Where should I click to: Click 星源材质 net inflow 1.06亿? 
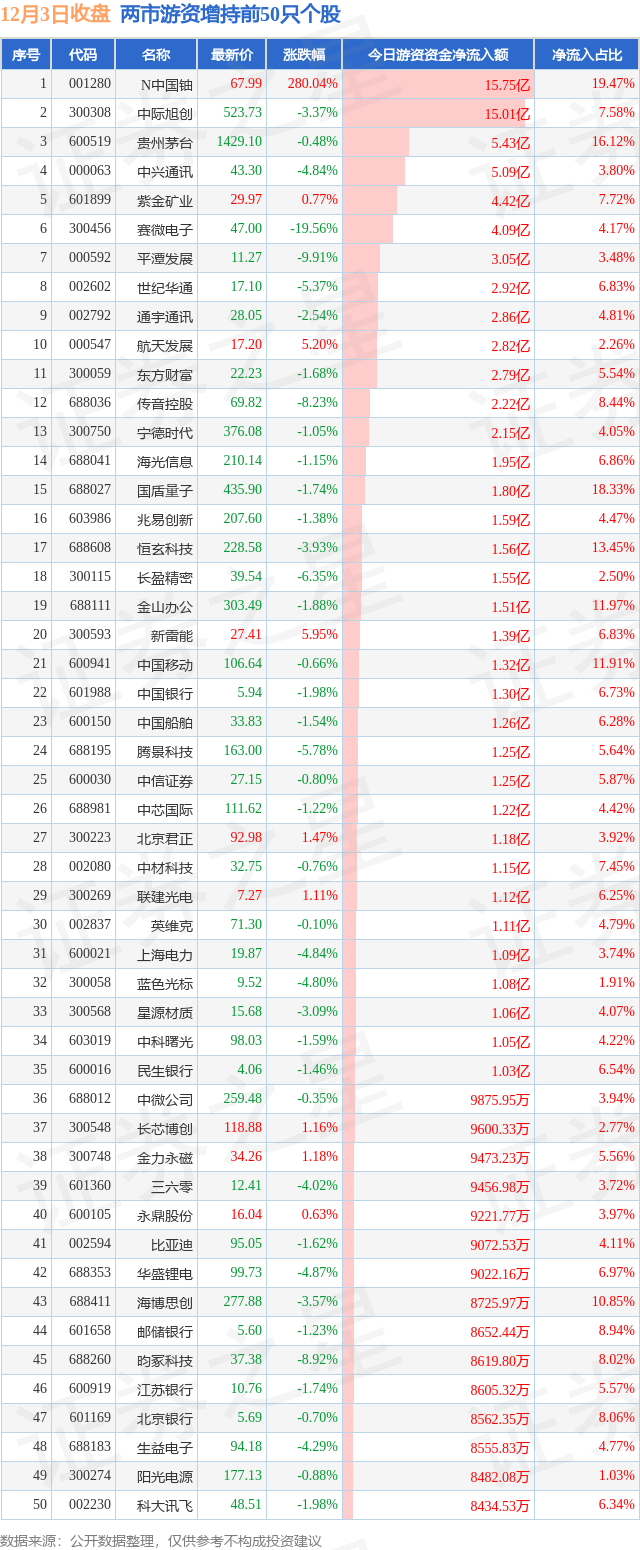click(510, 1013)
